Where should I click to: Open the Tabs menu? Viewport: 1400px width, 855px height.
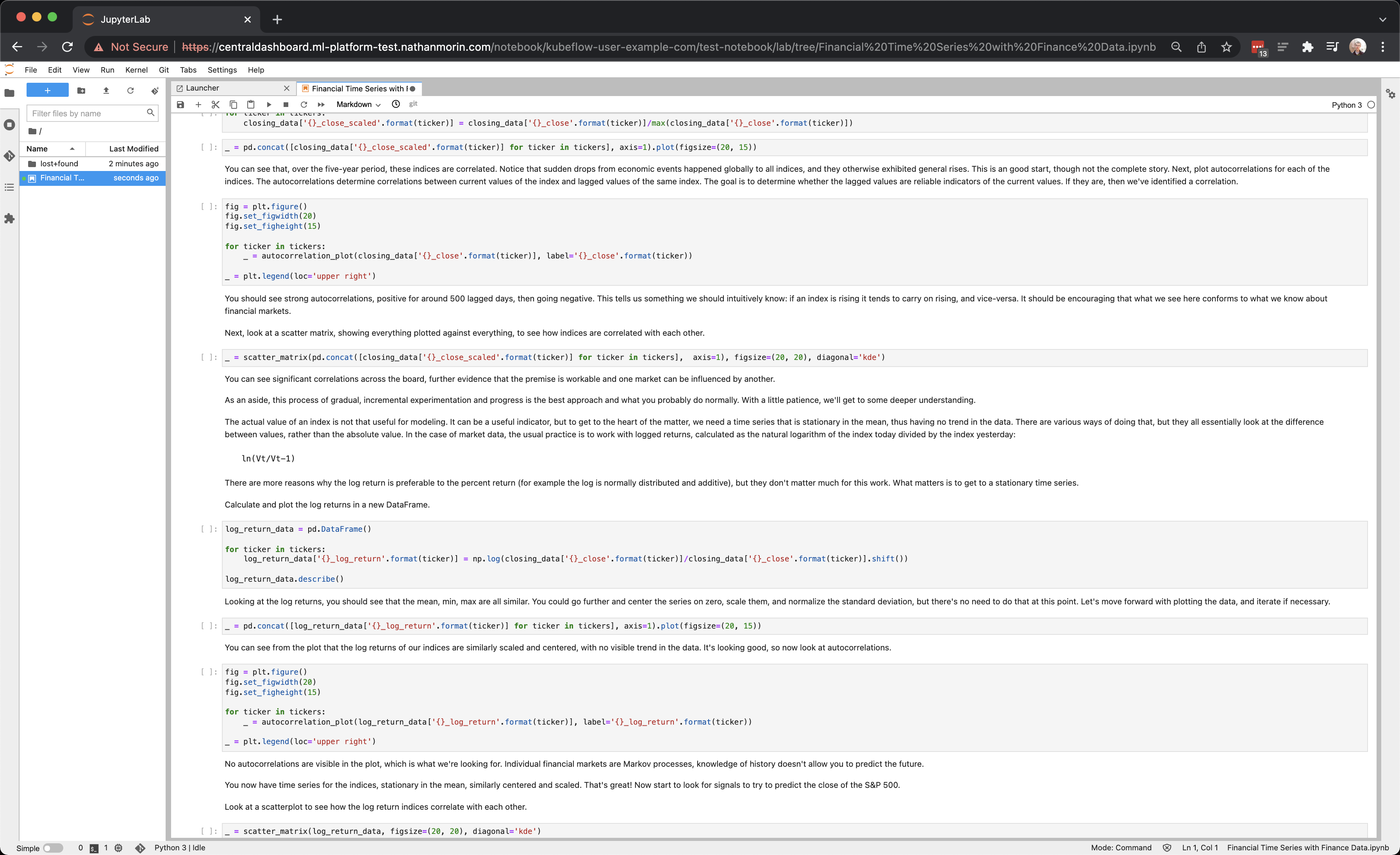click(188, 70)
